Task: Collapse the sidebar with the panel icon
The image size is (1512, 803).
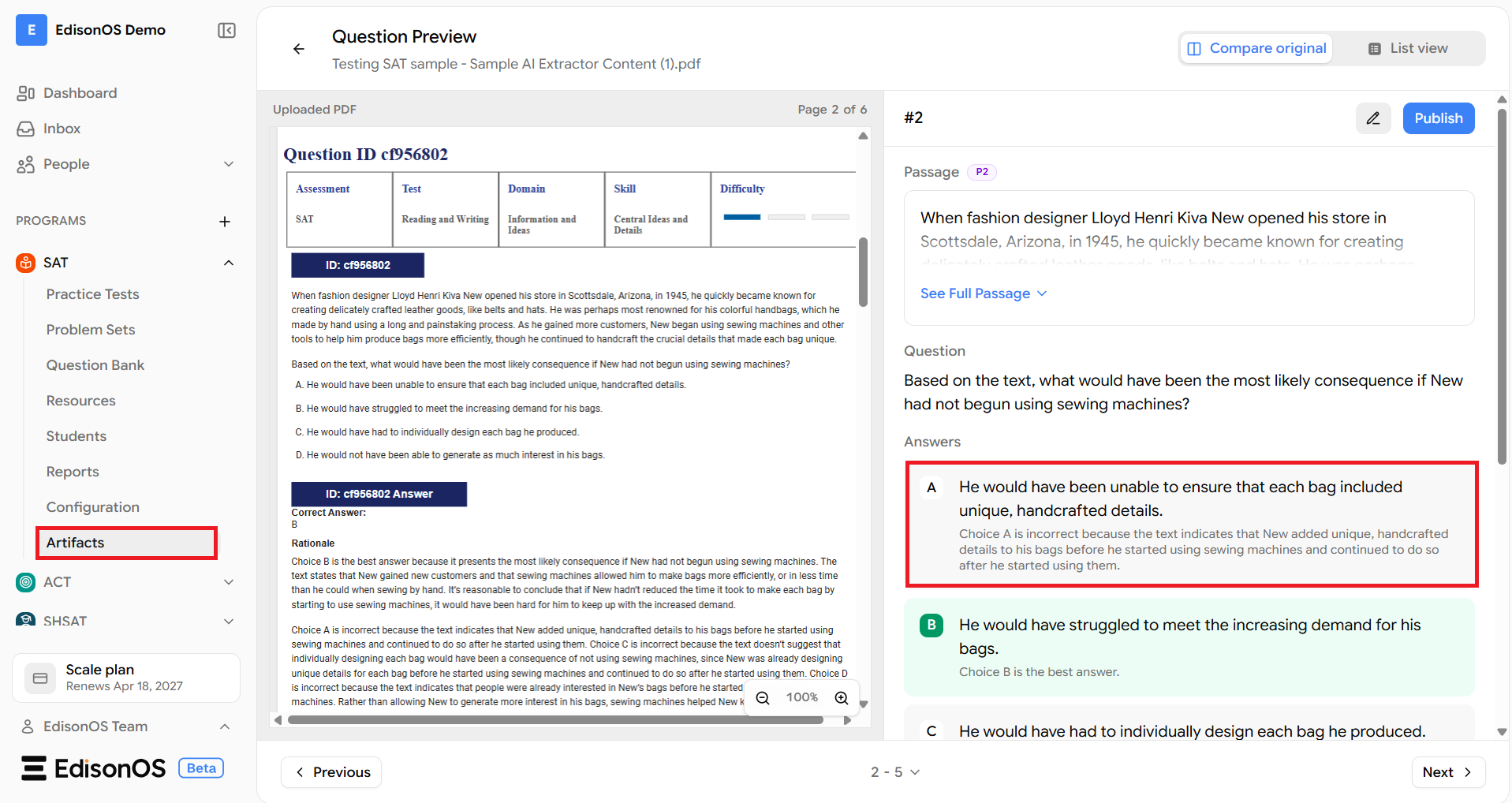Action: [x=226, y=30]
